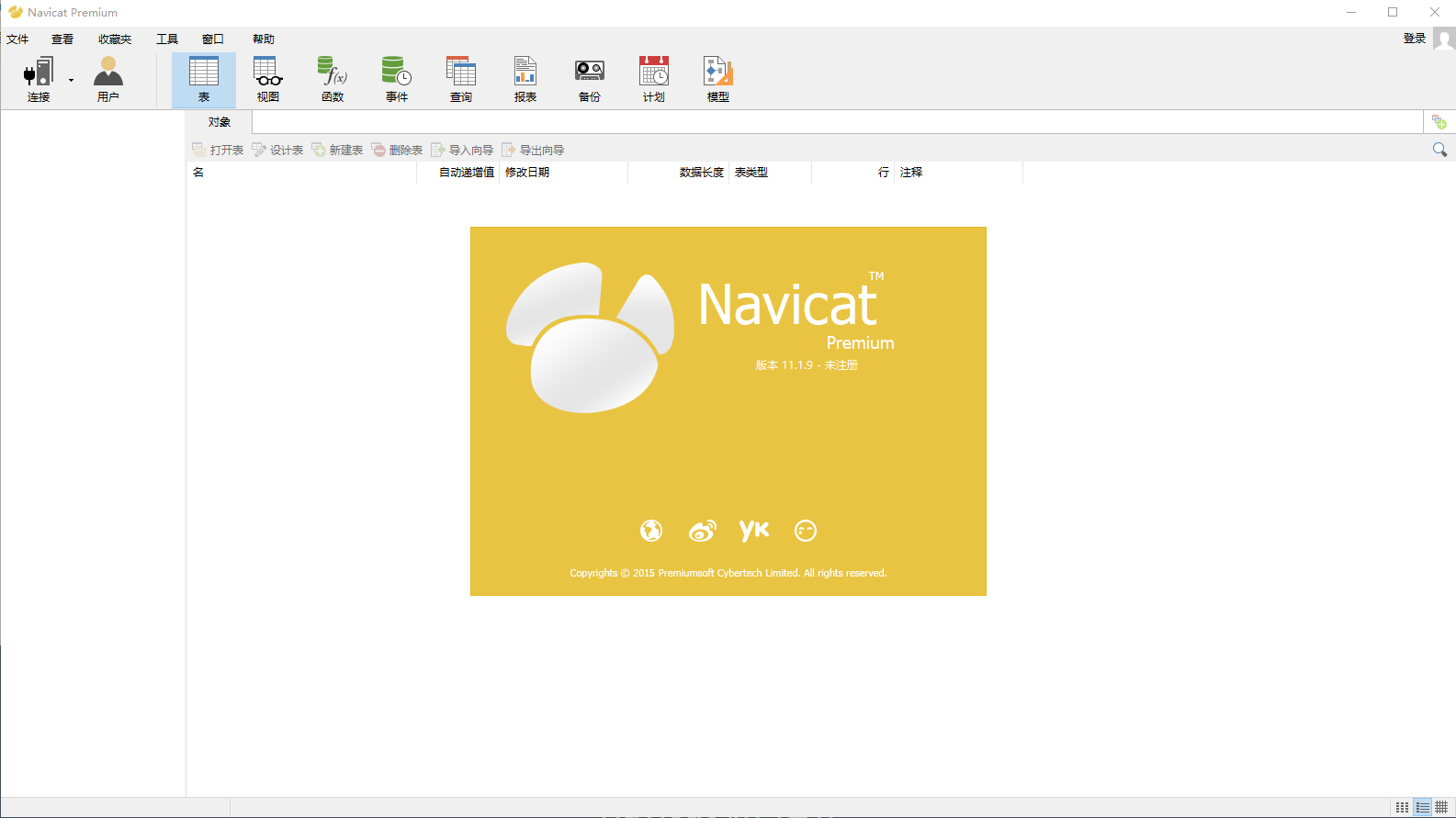This screenshot has height=818, width=1456.
Task: Switch to icon view in status bar
Action: click(1402, 808)
